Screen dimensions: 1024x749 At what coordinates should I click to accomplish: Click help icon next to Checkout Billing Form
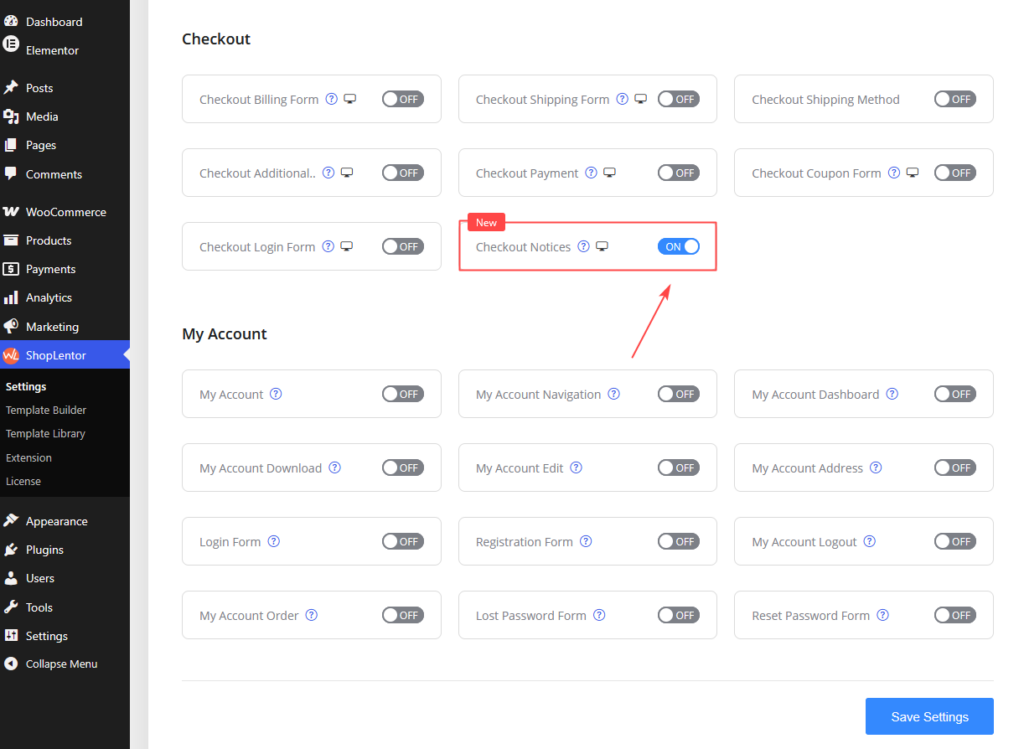coord(332,99)
